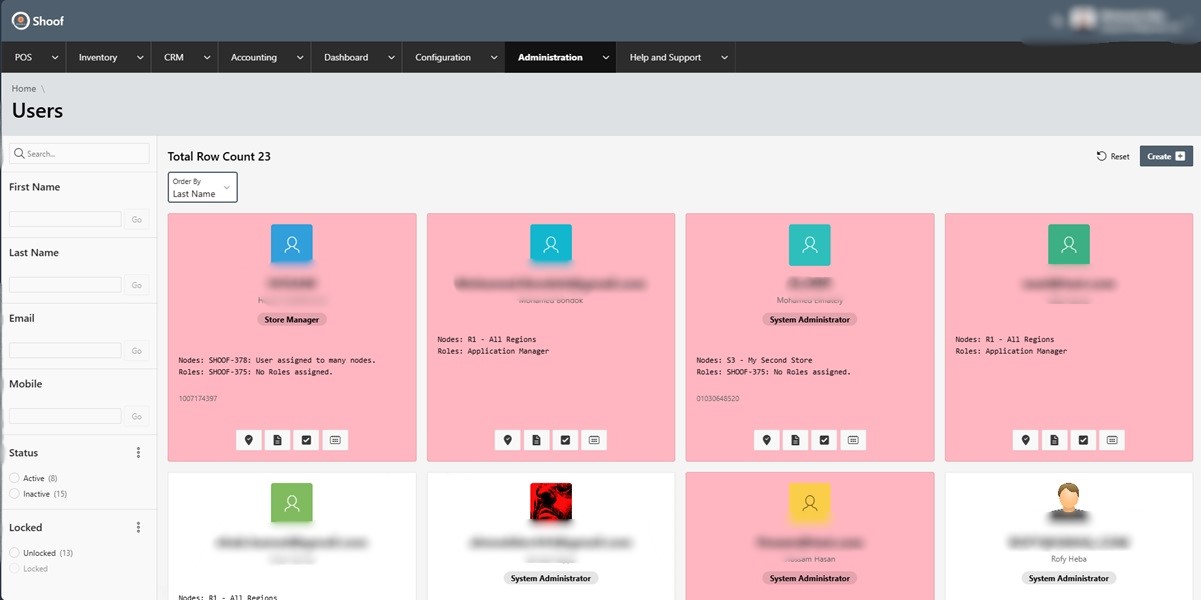Open the CRM menu

click(174, 58)
